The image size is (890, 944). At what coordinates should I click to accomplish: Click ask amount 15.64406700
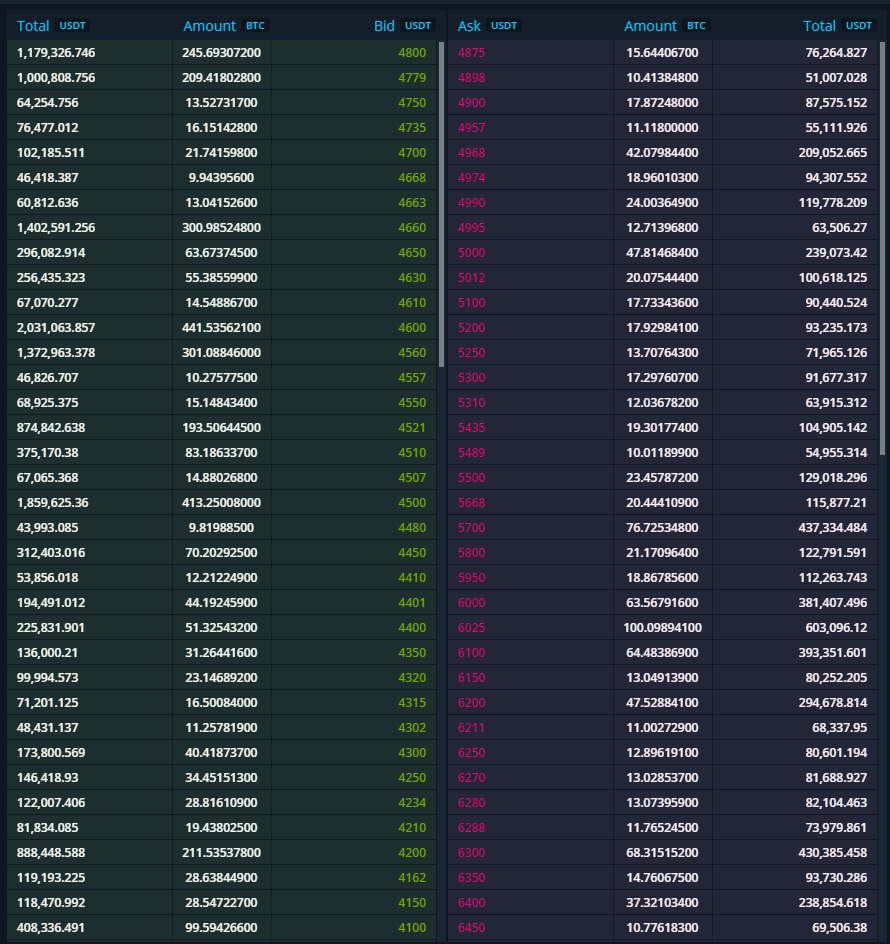662,52
